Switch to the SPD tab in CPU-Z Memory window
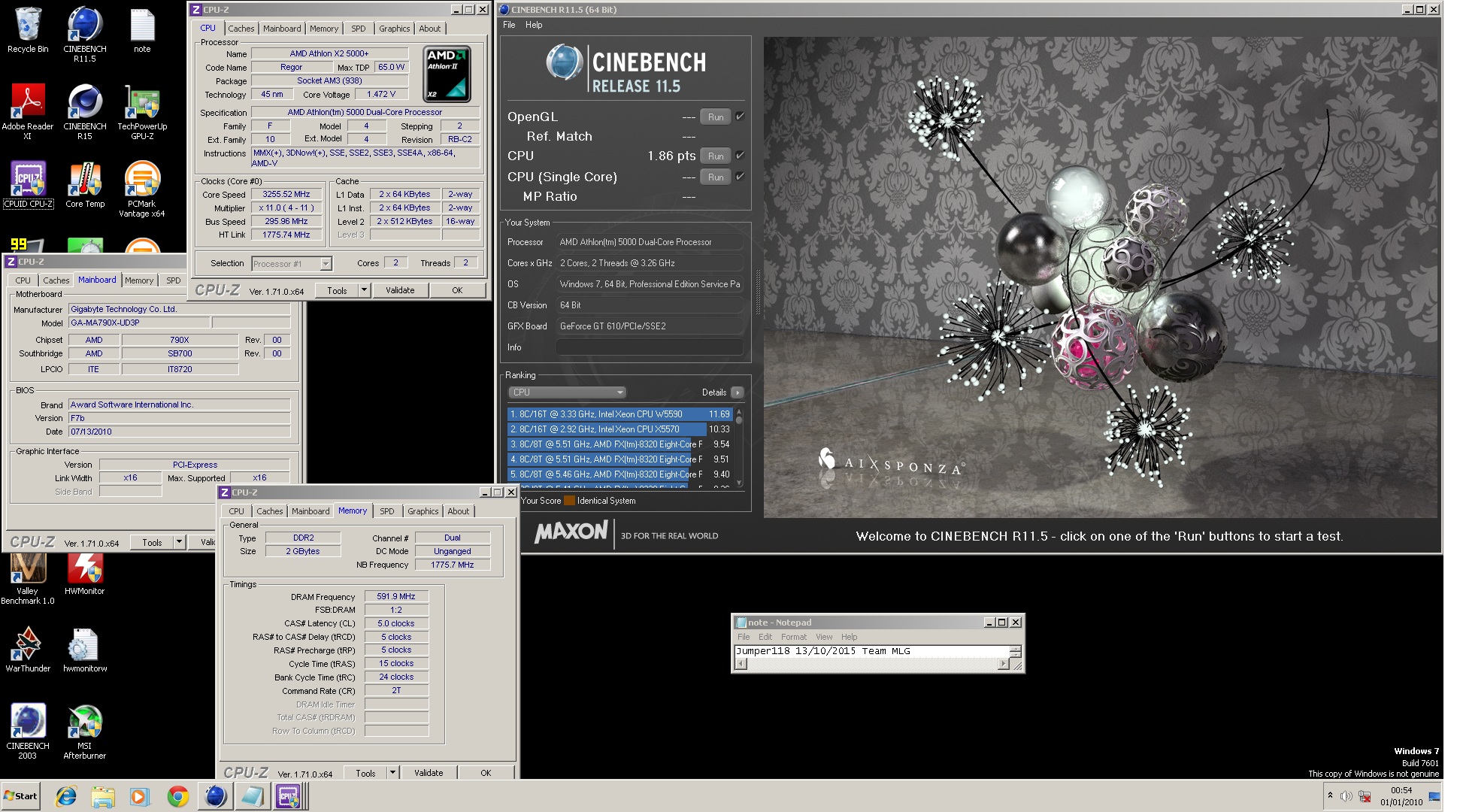 (387, 511)
